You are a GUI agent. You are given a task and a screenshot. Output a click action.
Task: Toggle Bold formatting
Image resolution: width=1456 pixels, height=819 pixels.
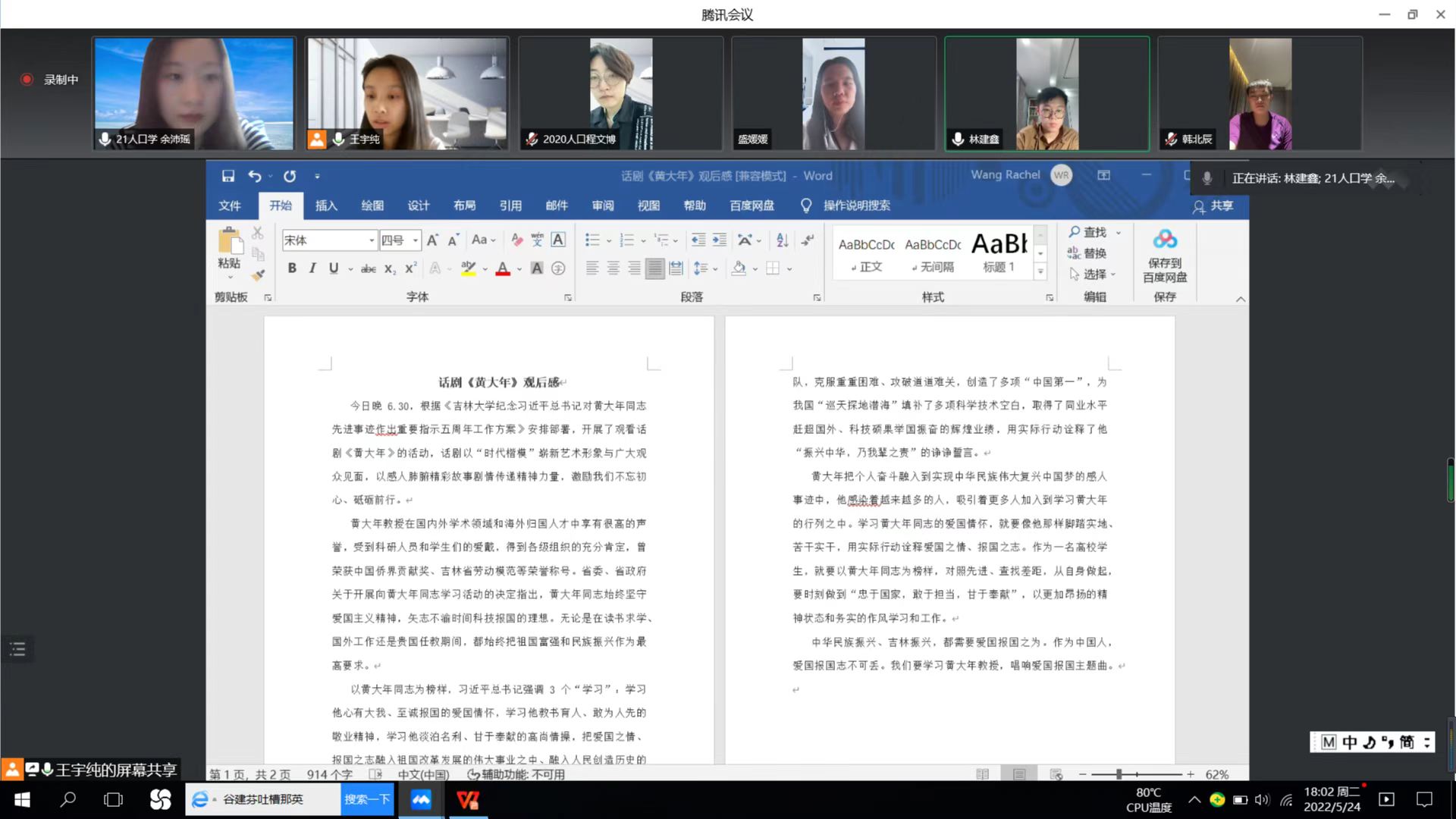pyautogui.click(x=292, y=268)
